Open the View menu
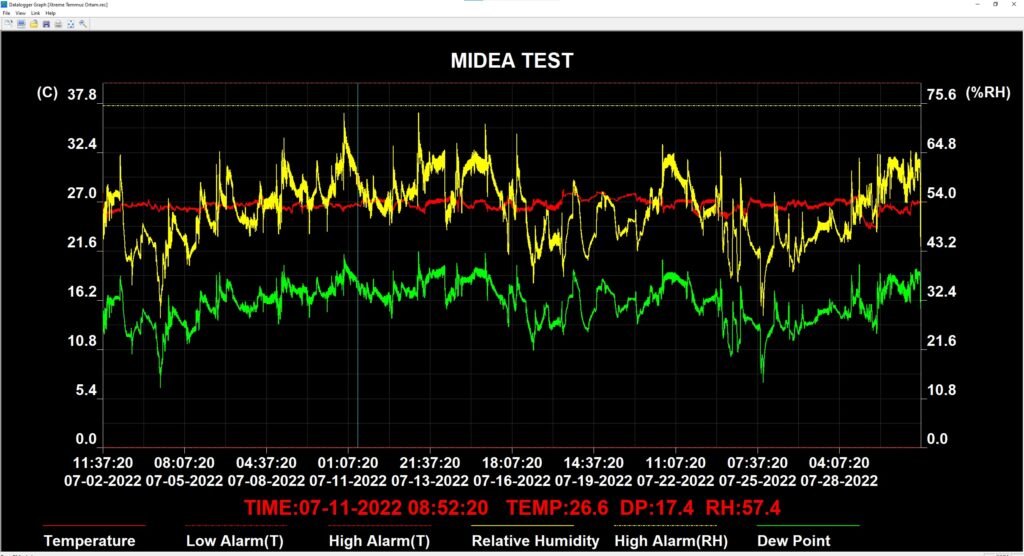This screenshot has height=556, width=1024. [20, 13]
